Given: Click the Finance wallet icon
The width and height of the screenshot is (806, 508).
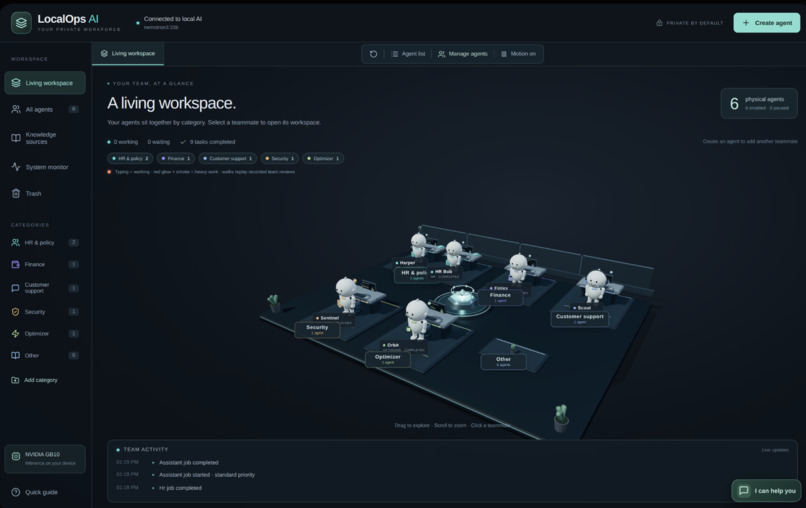Looking at the screenshot, I should click(x=15, y=264).
